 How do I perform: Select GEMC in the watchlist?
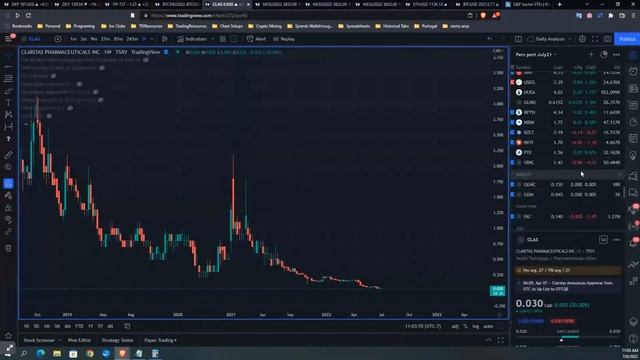click(567, 184)
